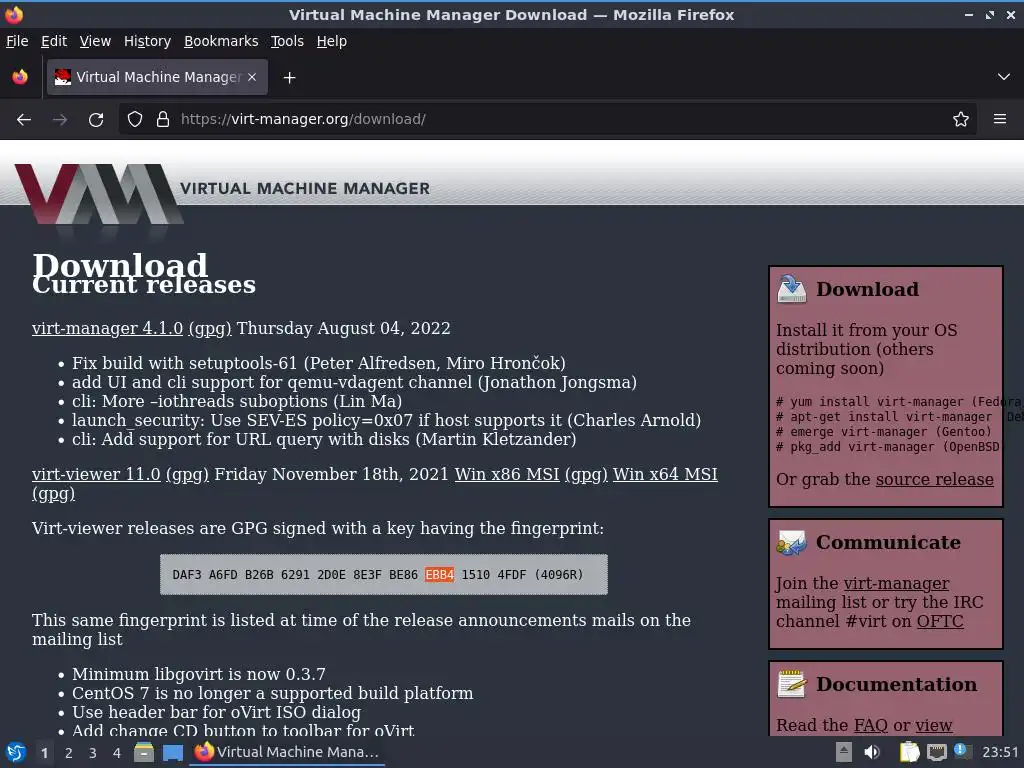
Task: Click the 'Download' page heading
Action: tap(120, 264)
